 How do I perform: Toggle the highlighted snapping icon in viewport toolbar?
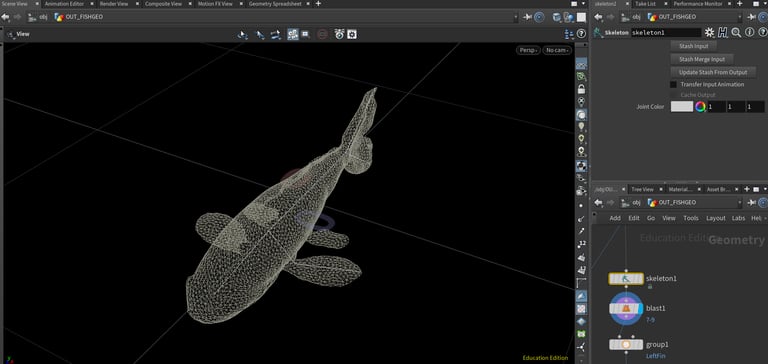pos(293,34)
